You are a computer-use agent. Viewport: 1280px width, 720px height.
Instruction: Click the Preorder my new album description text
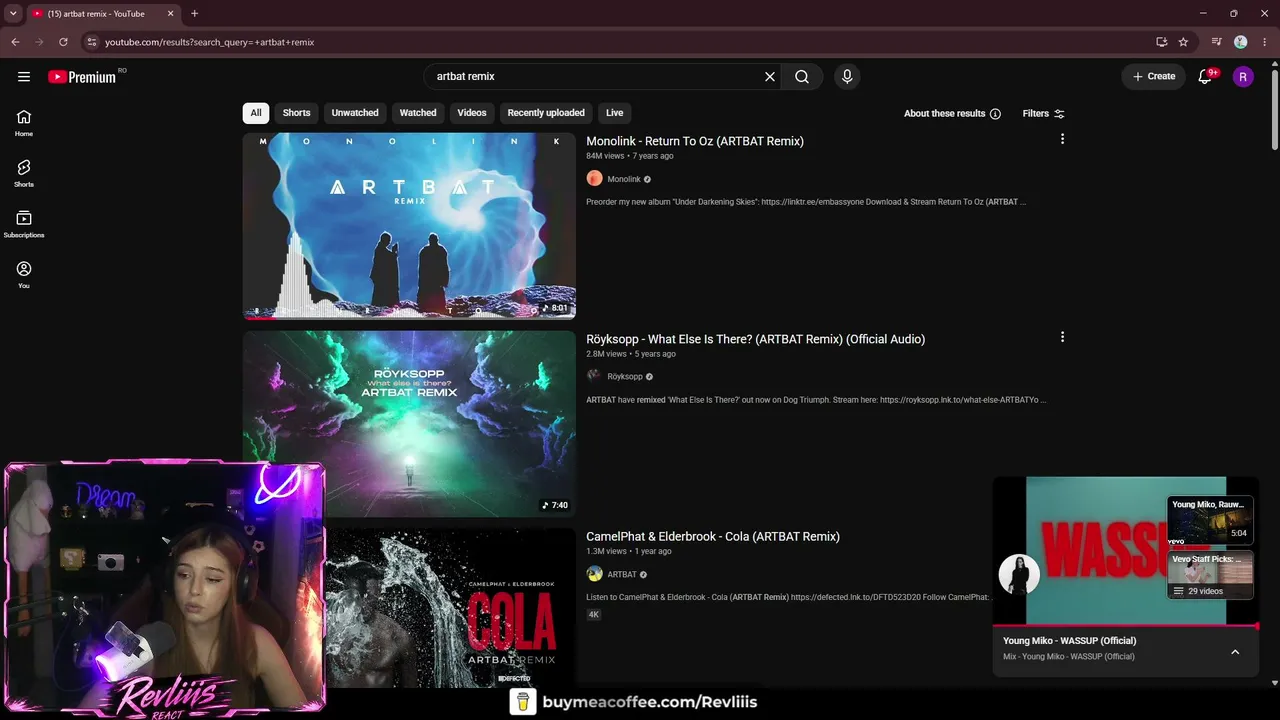point(806,202)
